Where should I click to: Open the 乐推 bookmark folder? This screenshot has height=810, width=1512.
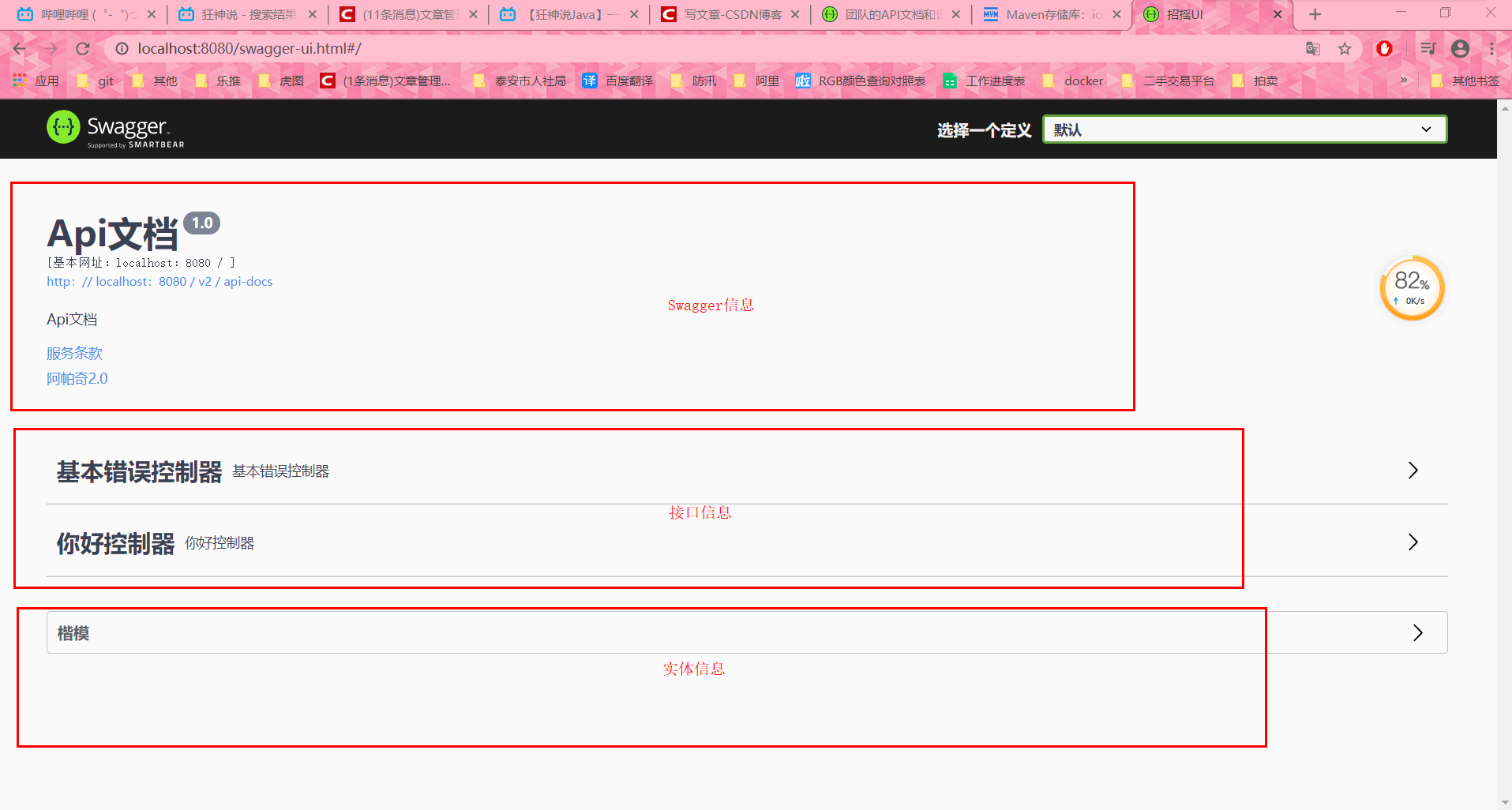218,81
